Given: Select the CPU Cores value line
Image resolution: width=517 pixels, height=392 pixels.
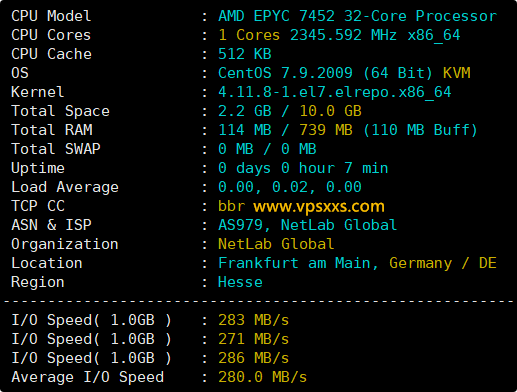Looking at the screenshot, I should click(x=339, y=35).
